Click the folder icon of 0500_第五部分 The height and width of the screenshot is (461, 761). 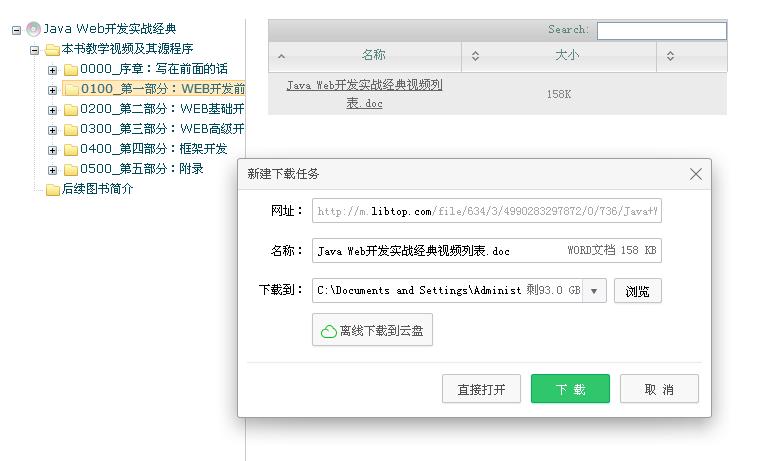71,169
